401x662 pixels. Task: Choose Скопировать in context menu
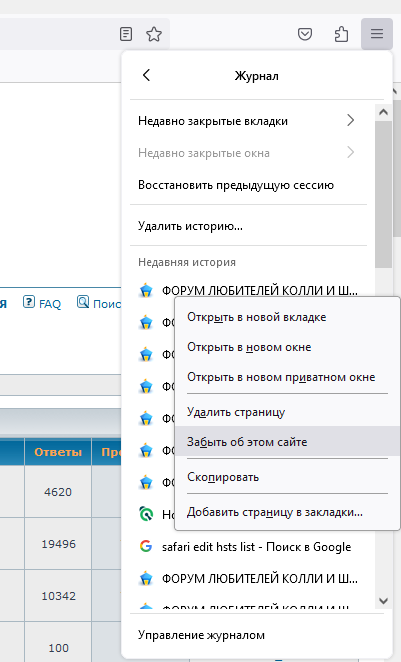coord(287,477)
